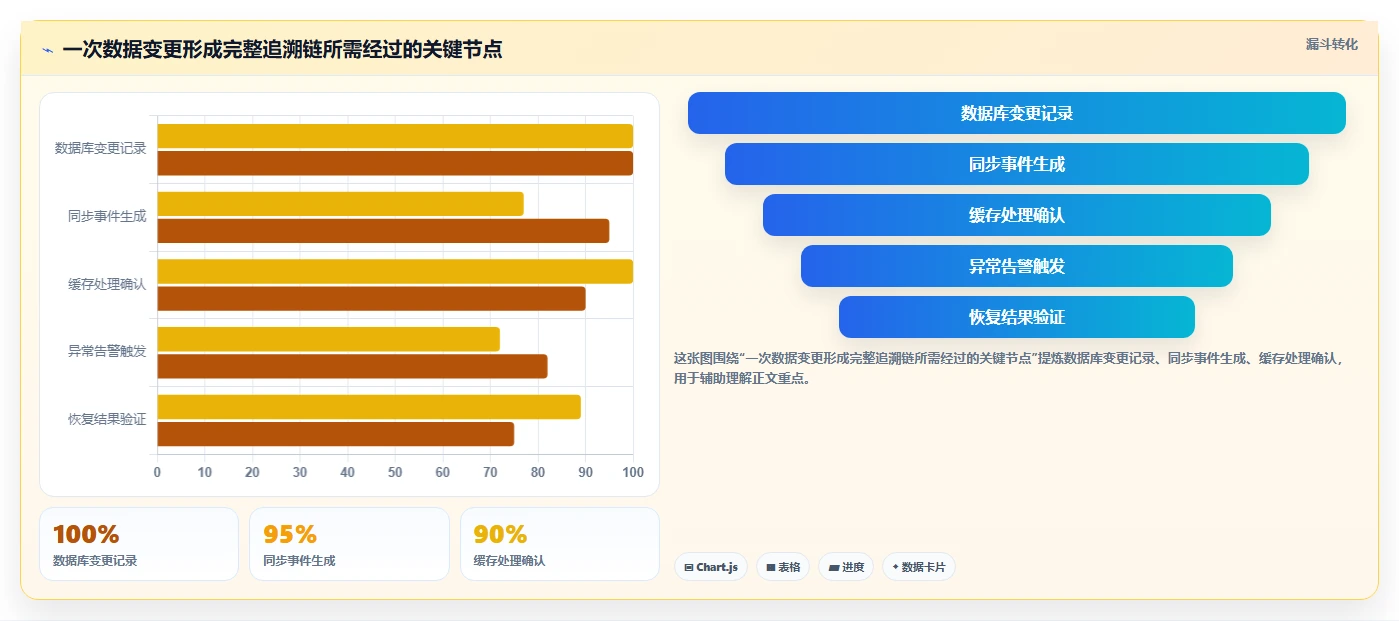Screen dimensions: 1399x621
Task: Click the brown bar for 异常告警触发
Action: click(352, 366)
